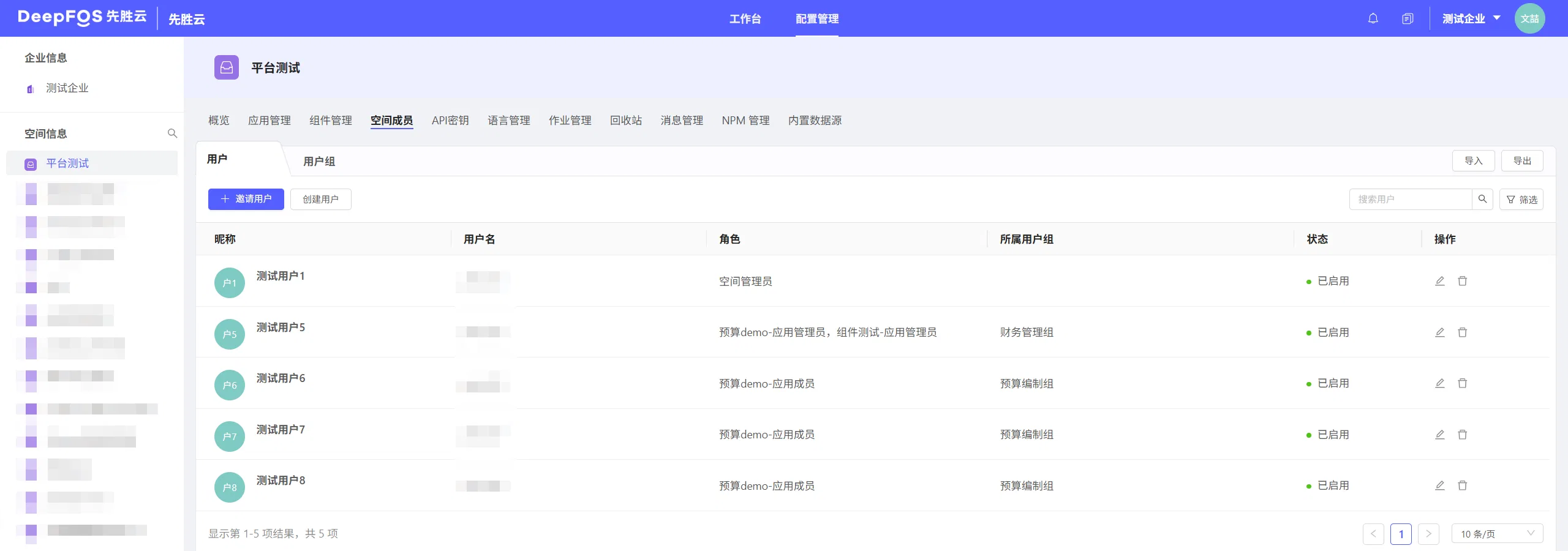Open the notification bell icon

1373,18
